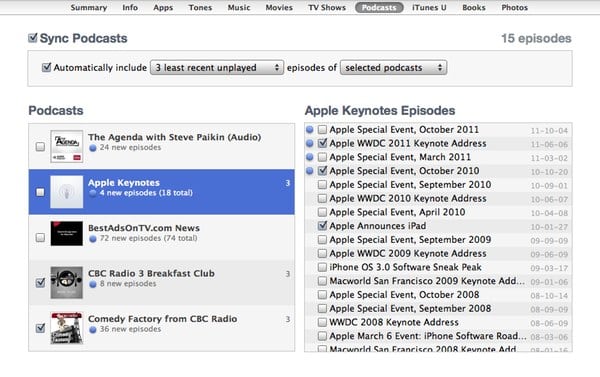Uncheck Apple WWDC 2011 Keynote Address checkbox
The image size is (600, 377).
coord(322,143)
